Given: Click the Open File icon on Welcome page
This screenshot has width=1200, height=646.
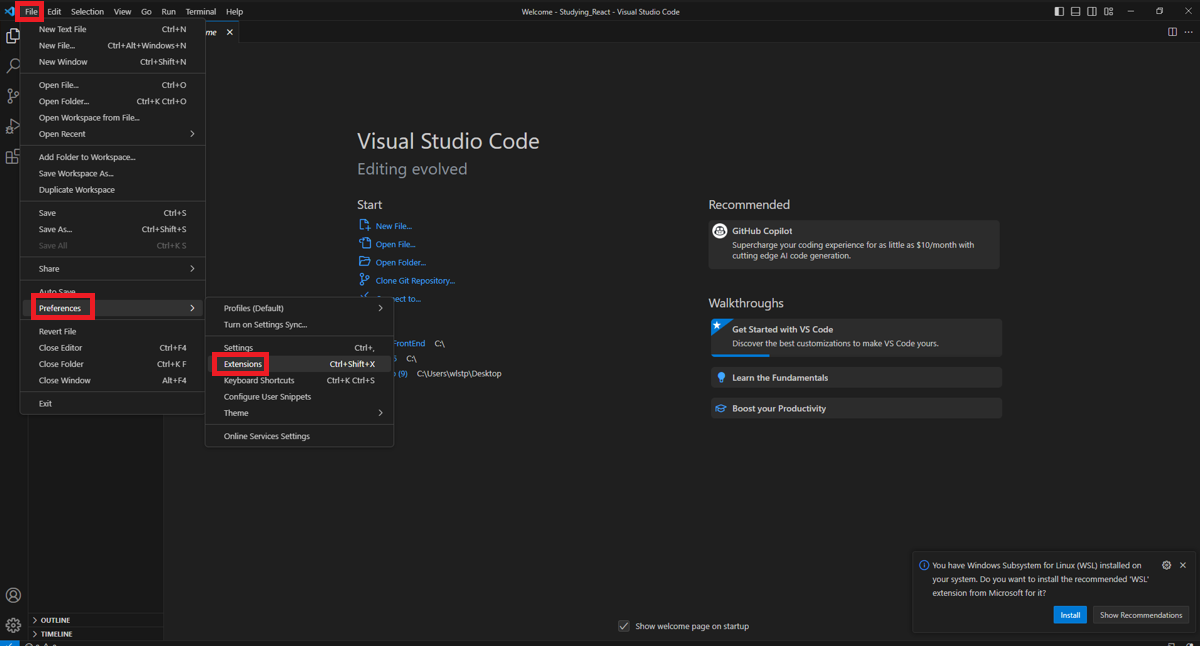Looking at the screenshot, I should [365, 243].
